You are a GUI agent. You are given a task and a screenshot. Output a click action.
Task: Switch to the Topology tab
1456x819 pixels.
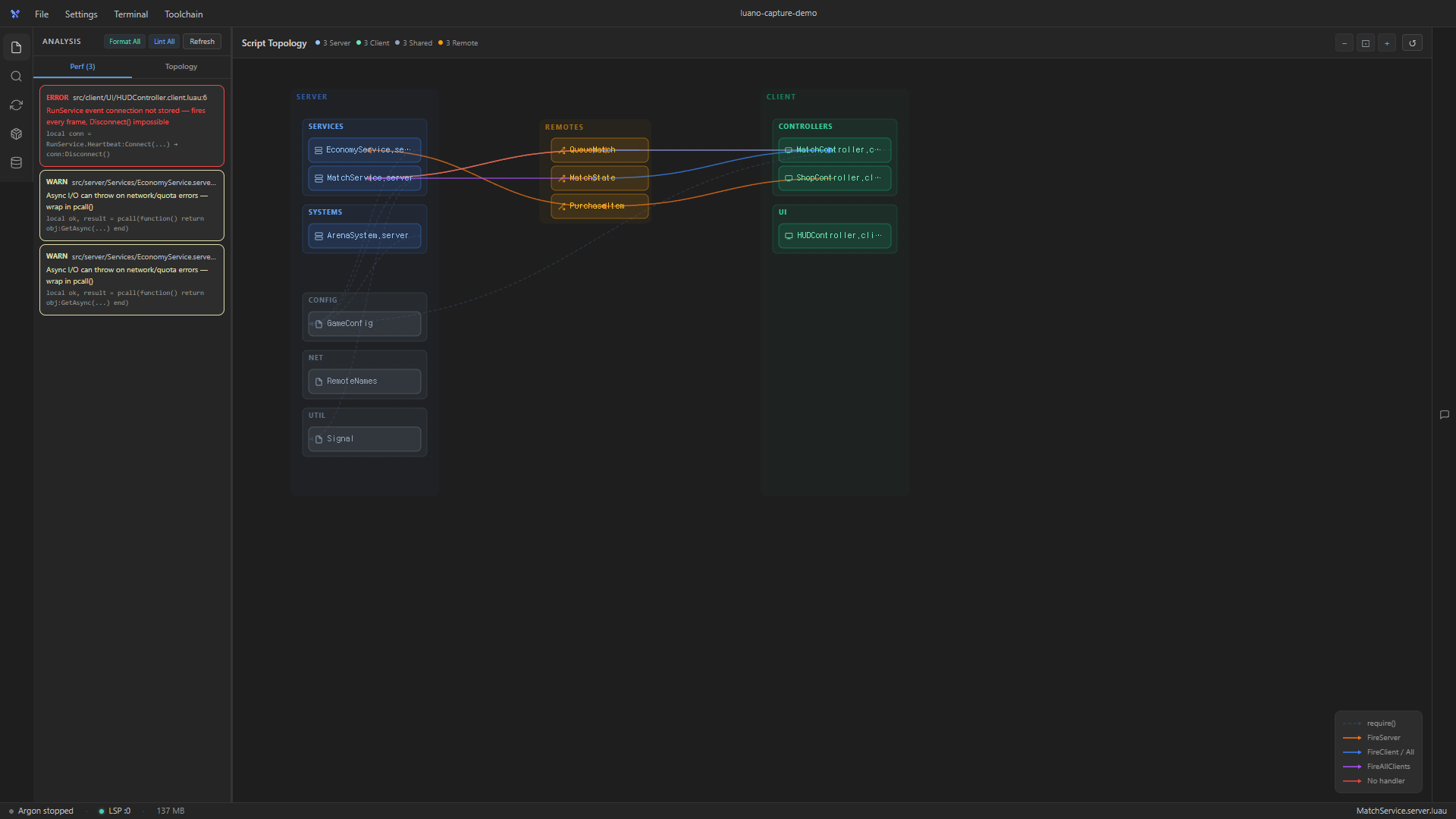click(181, 67)
